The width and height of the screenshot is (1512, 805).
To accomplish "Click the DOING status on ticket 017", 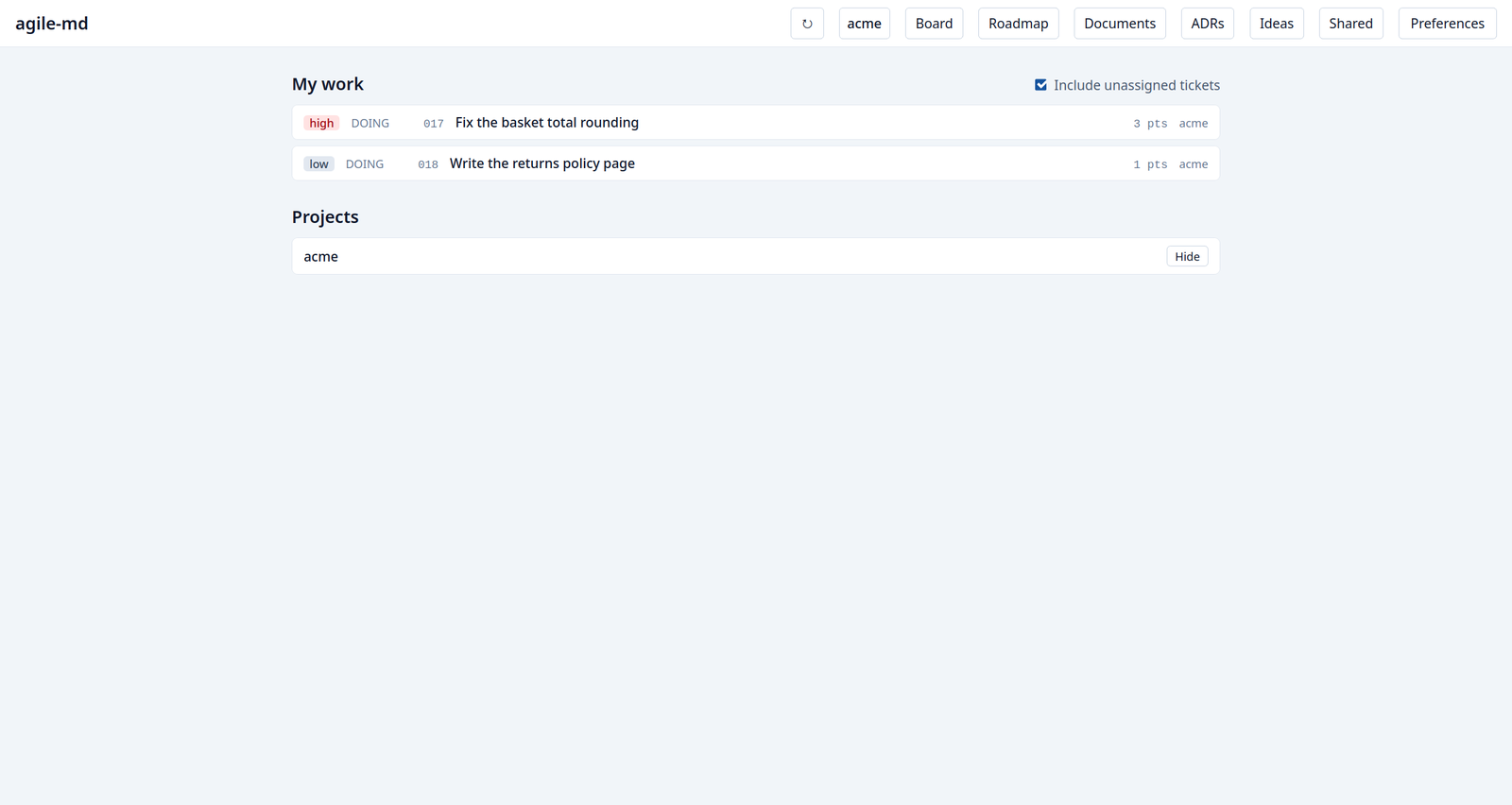I will point(370,124).
